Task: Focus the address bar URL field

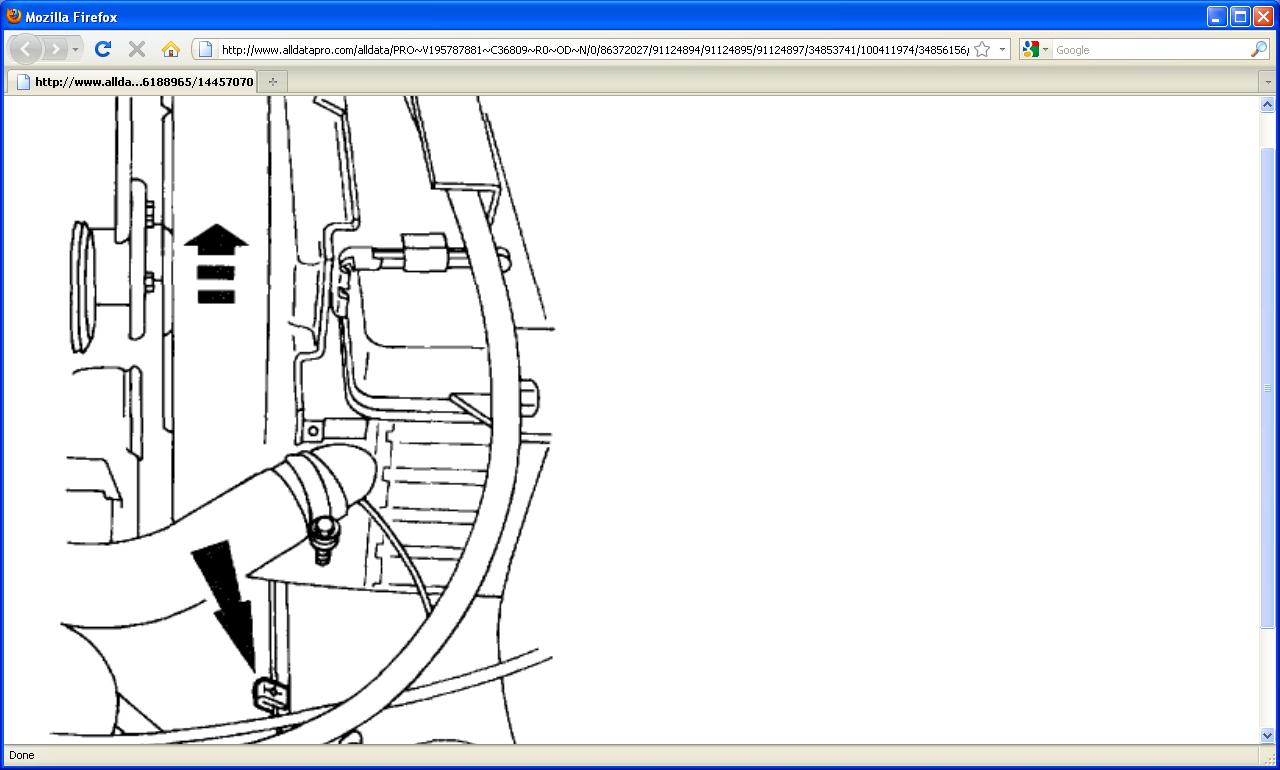Action: click(594, 49)
